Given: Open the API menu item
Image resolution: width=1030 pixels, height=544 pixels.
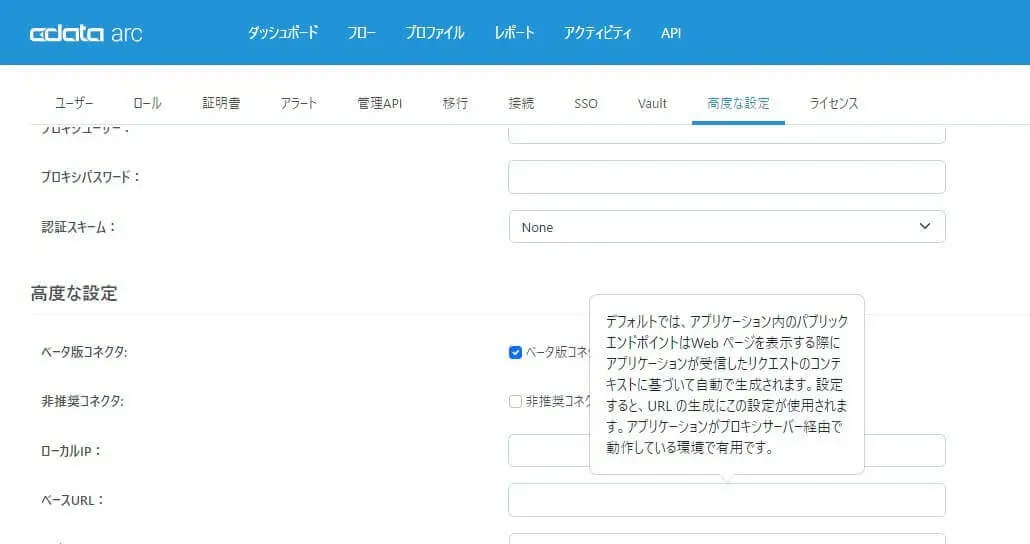Looking at the screenshot, I should pos(671,33).
